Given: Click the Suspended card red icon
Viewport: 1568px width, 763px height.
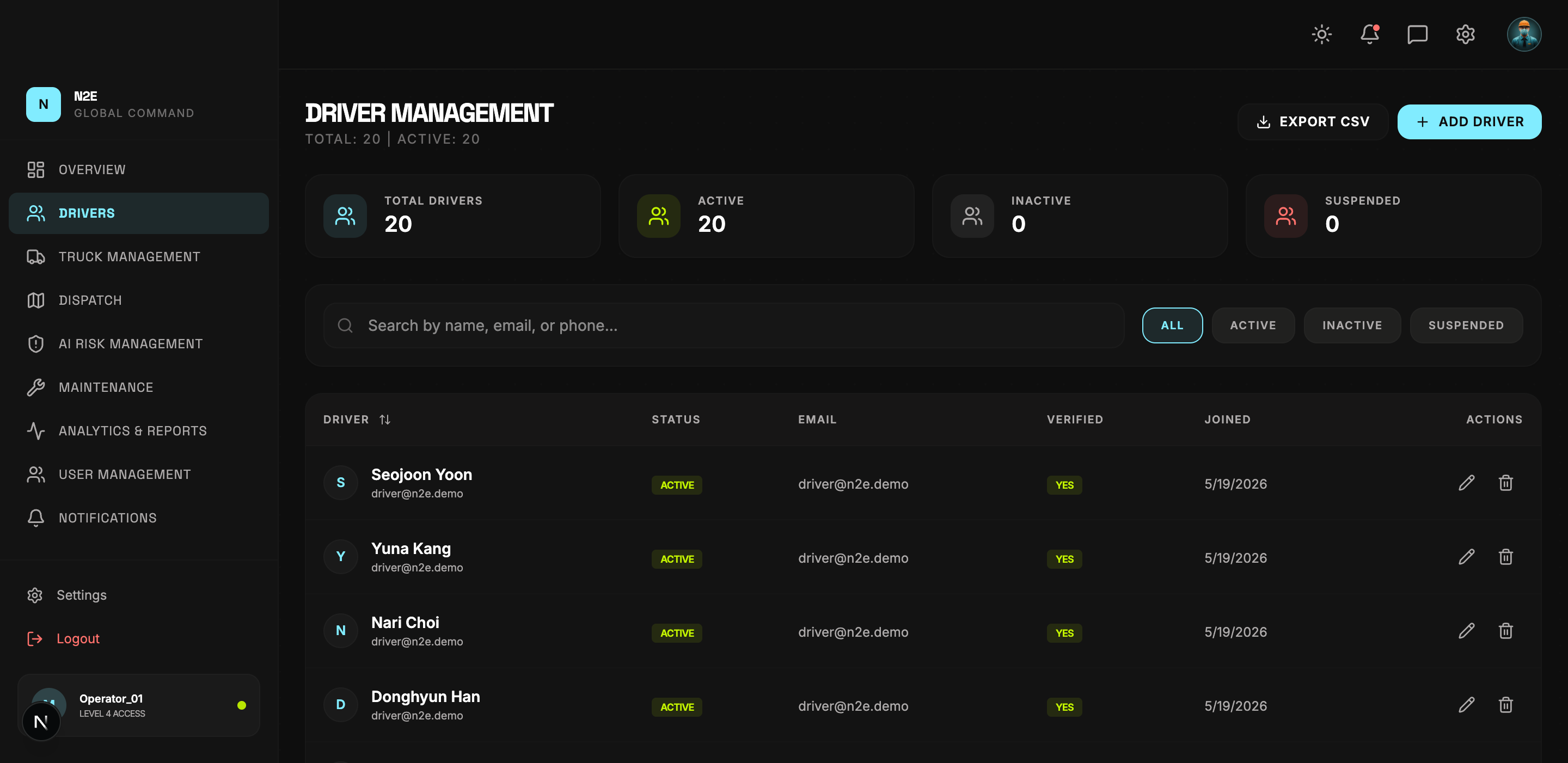Looking at the screenshot, I should click(x=1285, y=216).
